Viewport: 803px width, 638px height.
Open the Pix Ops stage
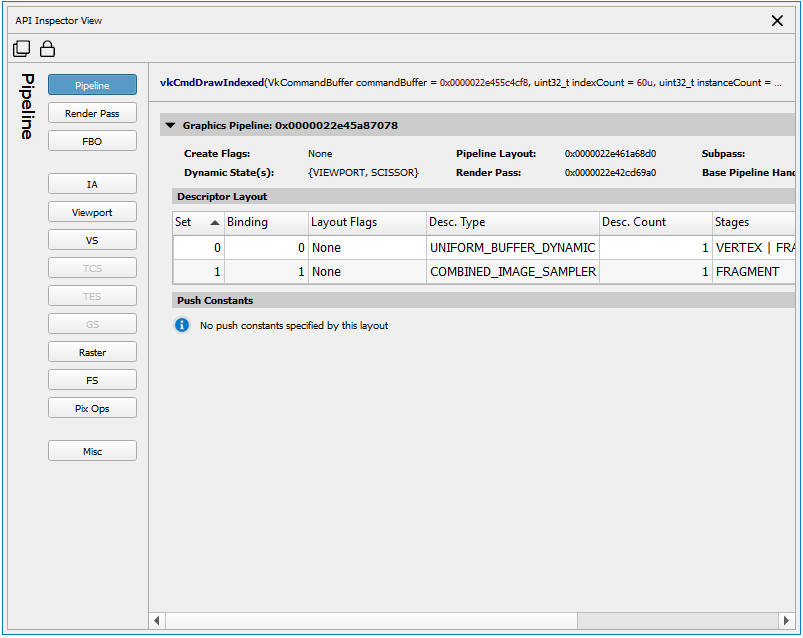click(x=92, y=409)
